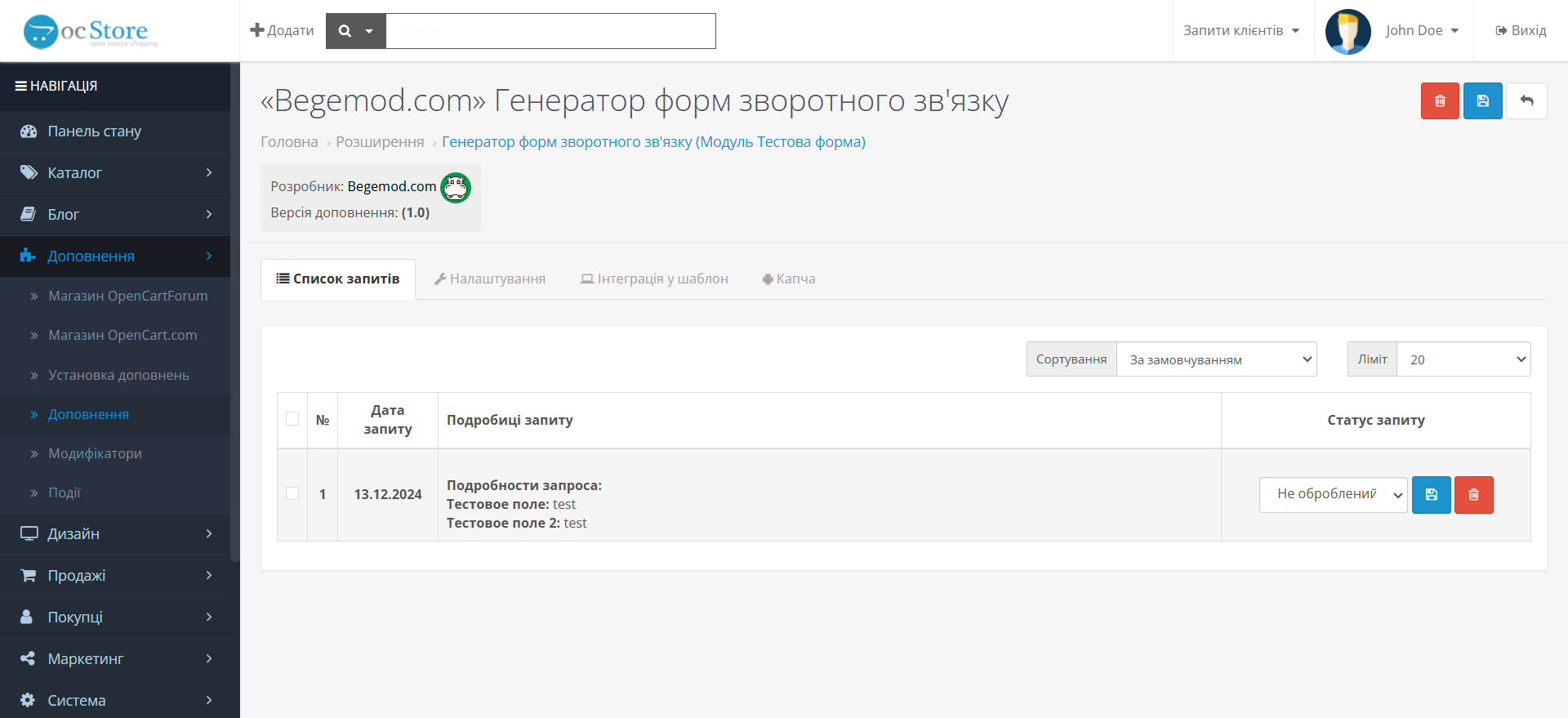Toggle the select-all checkbox in table header

[292, 419]
